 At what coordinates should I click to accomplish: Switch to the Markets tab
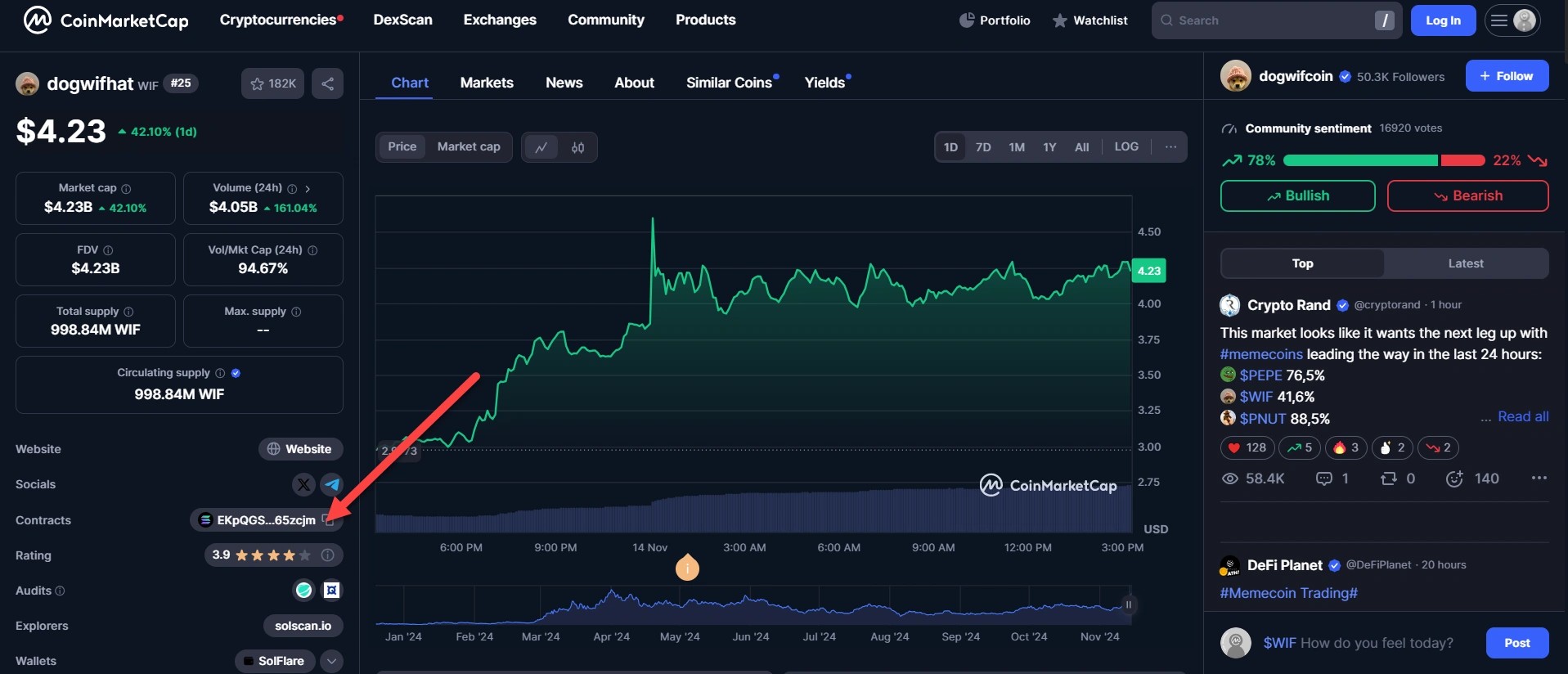tap(487, 83)
